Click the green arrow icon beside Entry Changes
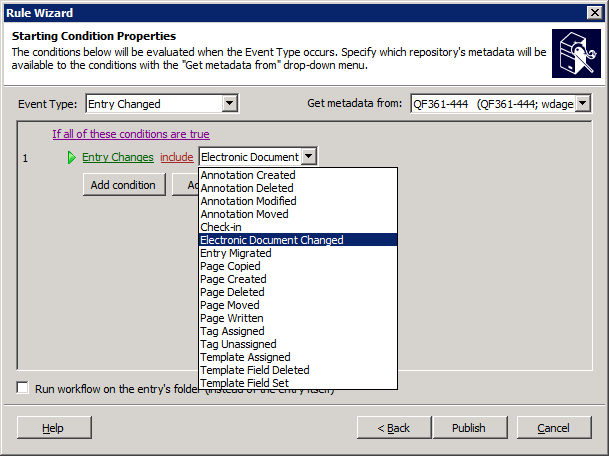This screenshot has width=609, height=457. 72,157
